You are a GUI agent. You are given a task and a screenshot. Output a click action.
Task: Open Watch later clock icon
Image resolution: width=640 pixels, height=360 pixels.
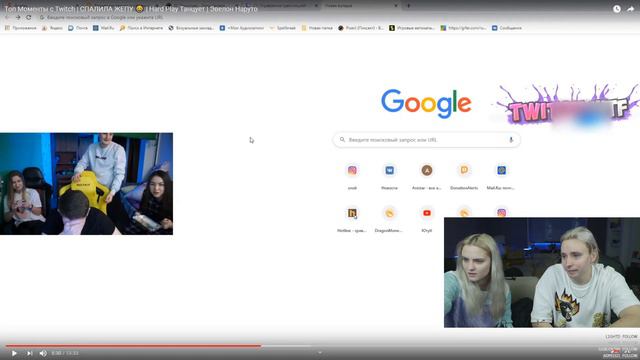click(x=617, y=9)
